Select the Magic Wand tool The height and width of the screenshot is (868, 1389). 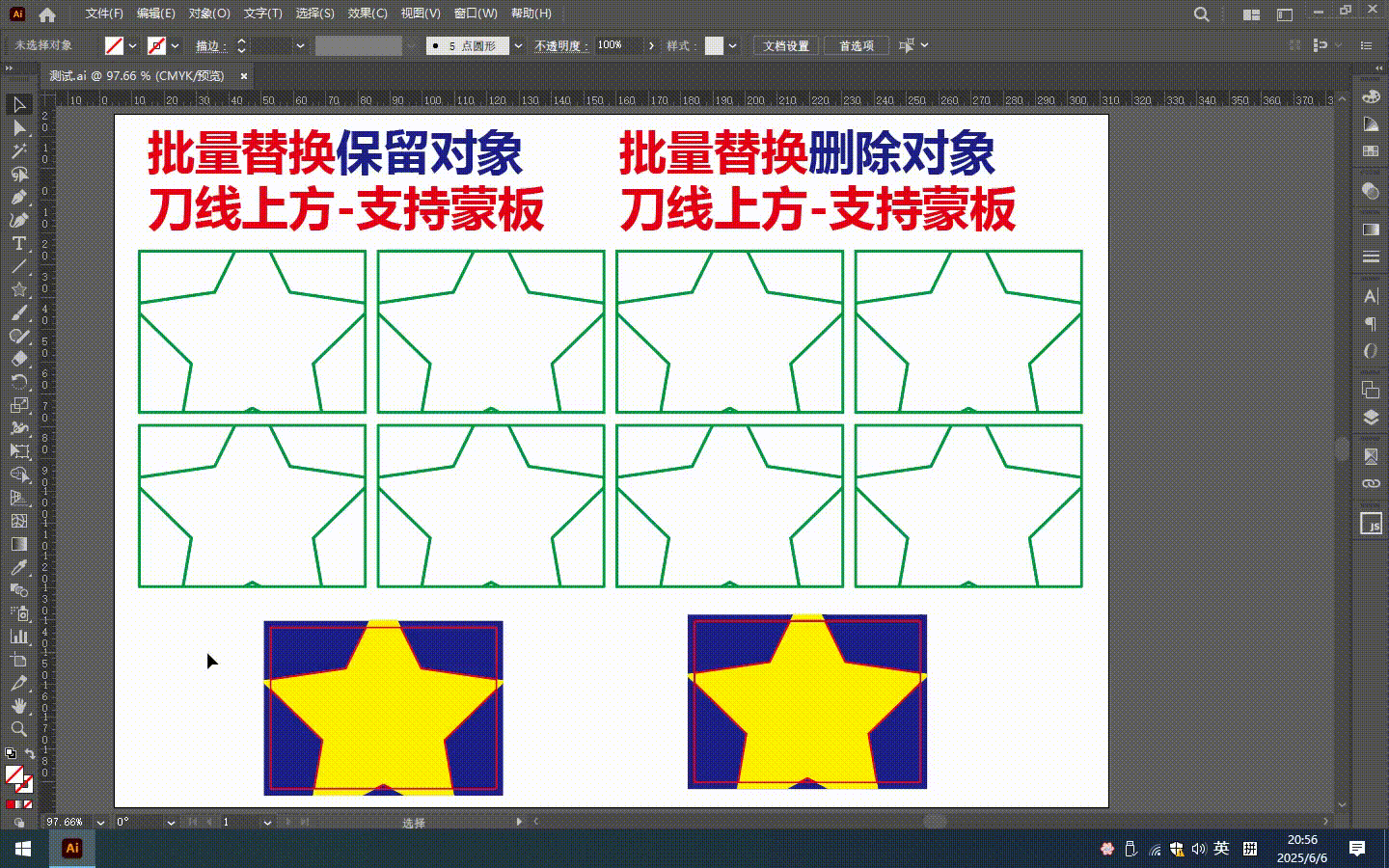(x=18, y=151)
